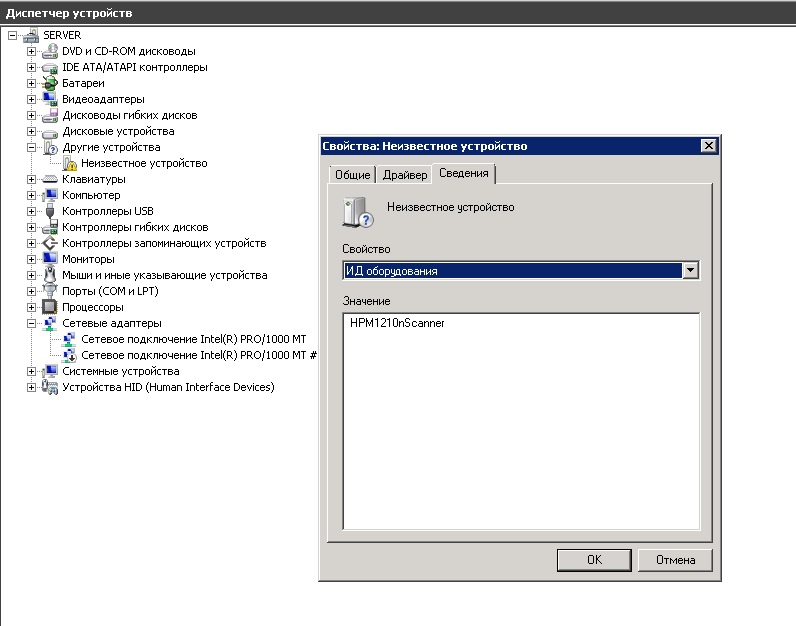This screenshot has height=626, width=796.
Task: Click the DVD и CD-ROM дисководы icon
Action: [50, 51]
